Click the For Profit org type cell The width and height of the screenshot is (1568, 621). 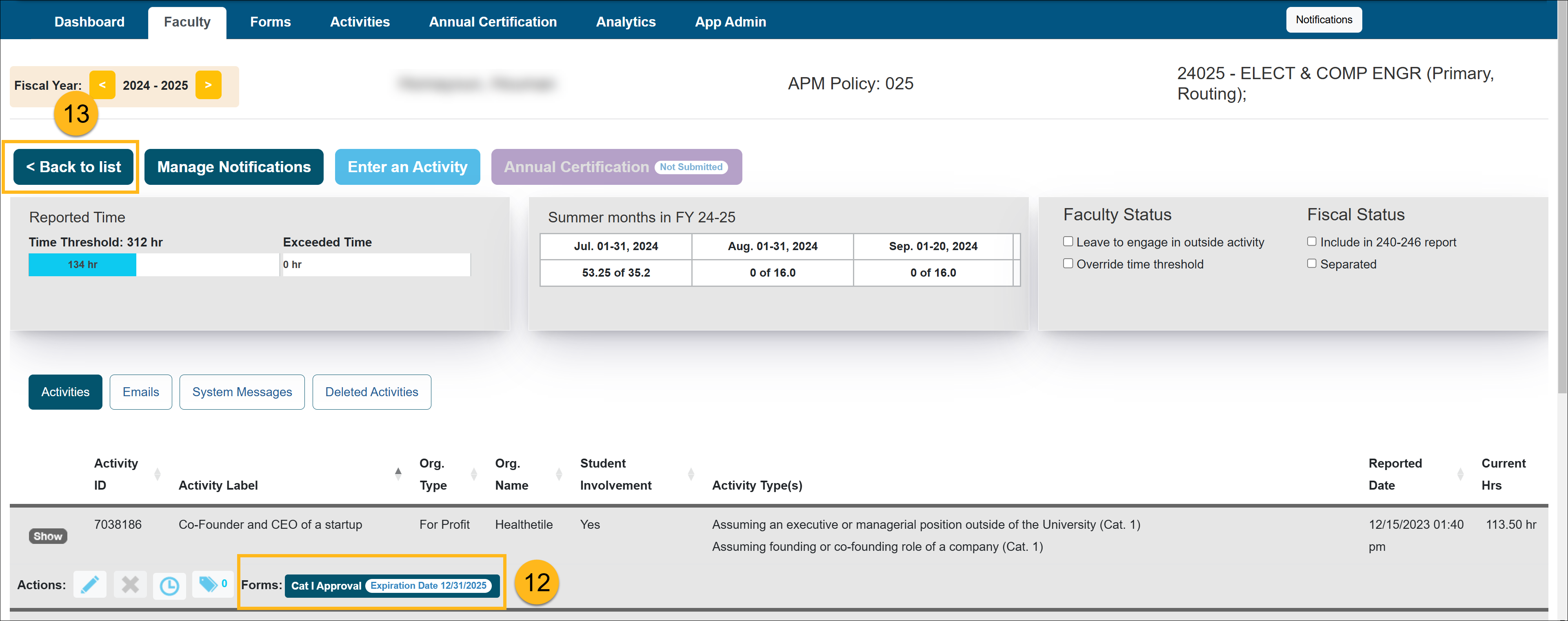coord(444,524)
